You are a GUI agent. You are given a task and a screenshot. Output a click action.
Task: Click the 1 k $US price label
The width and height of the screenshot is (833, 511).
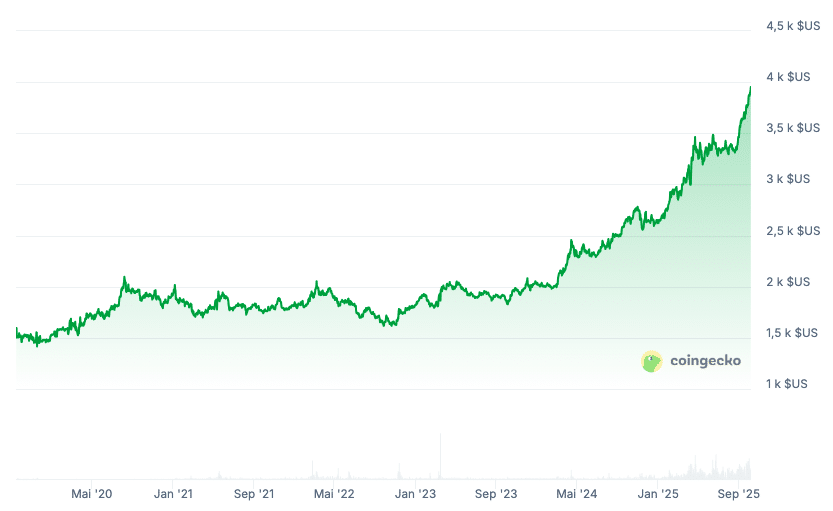pyautogui.click(x=787, y=384)
